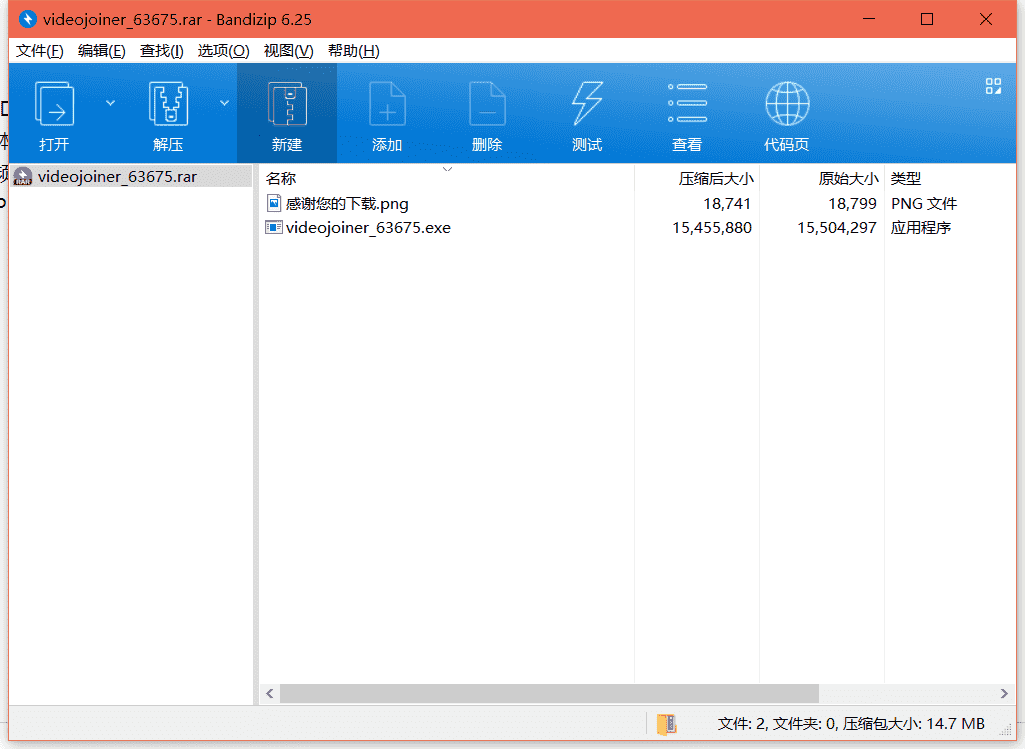The height and width of the screenshot is (749, 1025).
Task: Click the horizontal scrollbar thumb
Action: click(549, 693)
